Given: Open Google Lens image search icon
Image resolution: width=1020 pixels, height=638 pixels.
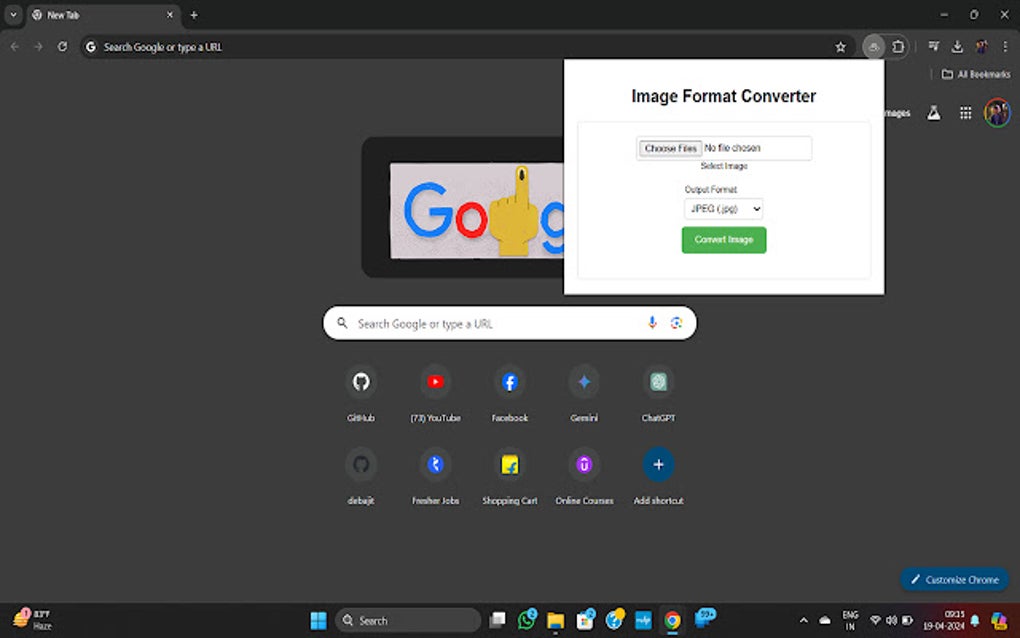Looking at the screenshot, I should [x=677, y=322].
